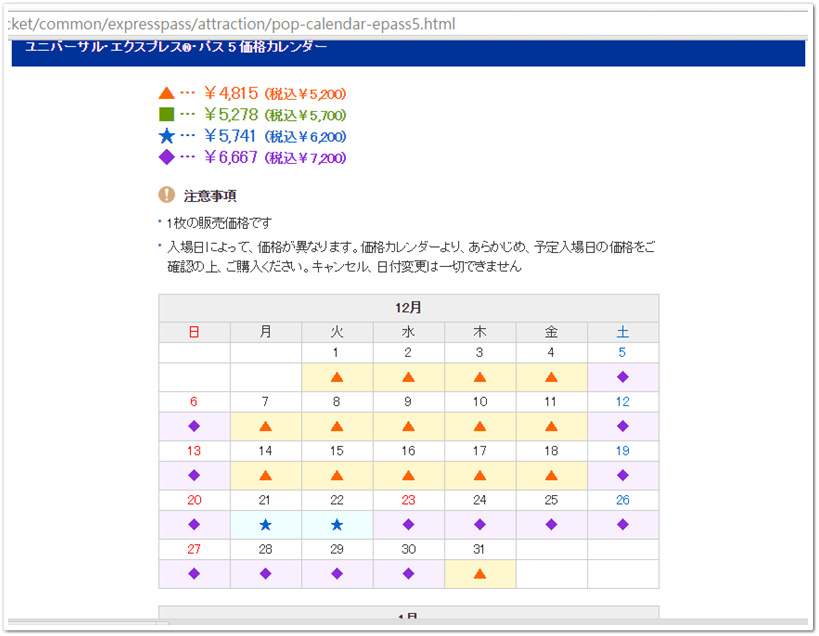
Task: Click the date number 16
Action: (408, 451)
